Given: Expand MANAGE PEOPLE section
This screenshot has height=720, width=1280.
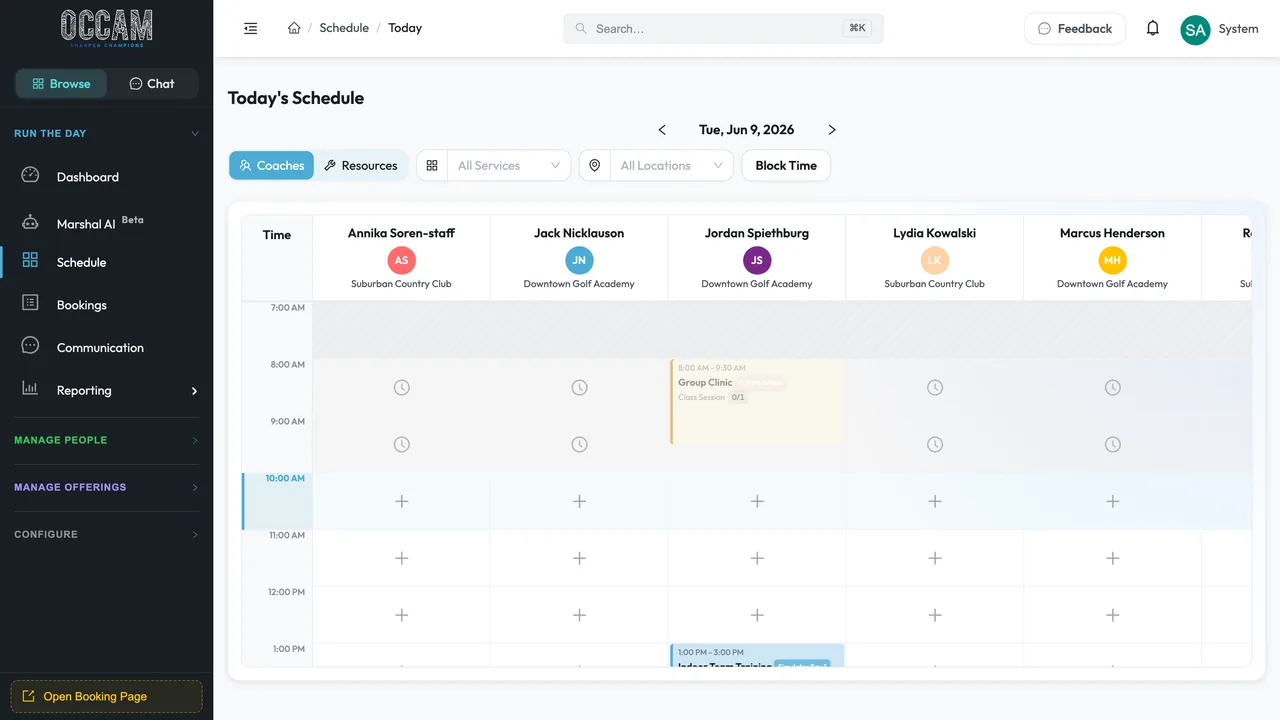Looking at the screenshot, I should pyautogui.click(x=106, y=440).
